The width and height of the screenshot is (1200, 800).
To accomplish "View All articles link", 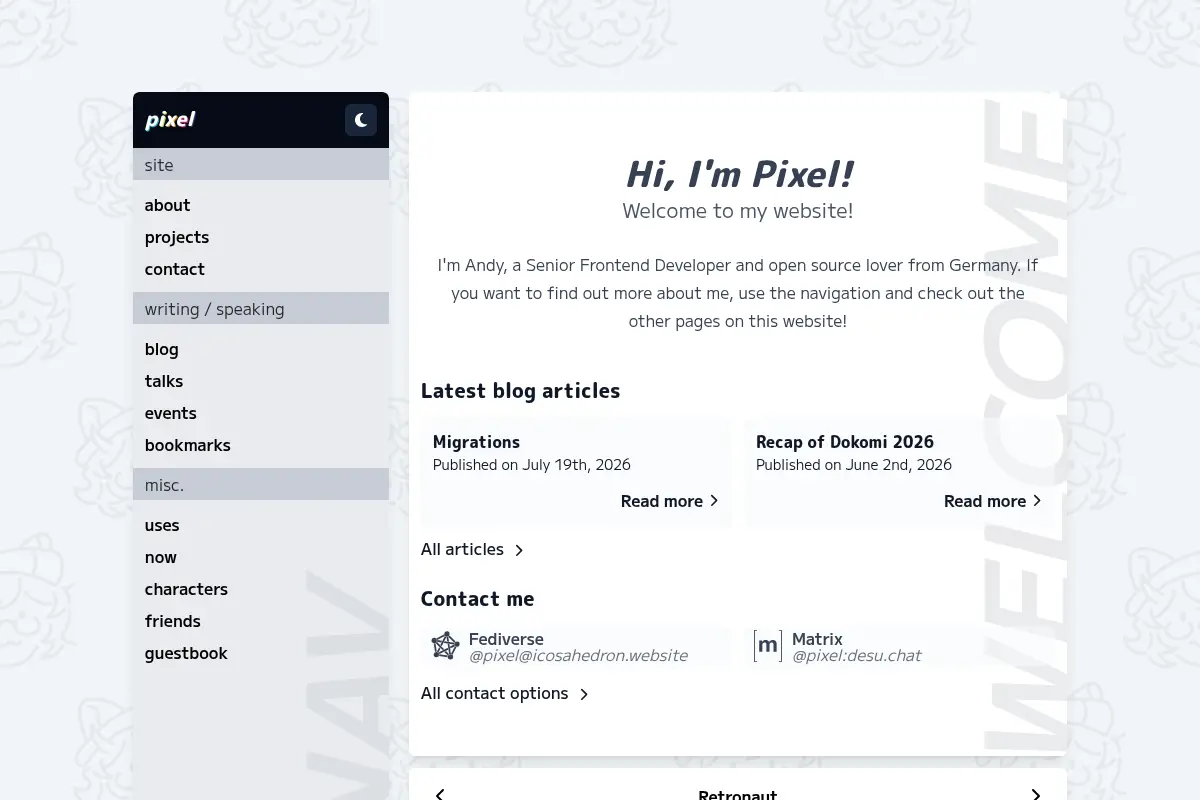I will point(462,549).
